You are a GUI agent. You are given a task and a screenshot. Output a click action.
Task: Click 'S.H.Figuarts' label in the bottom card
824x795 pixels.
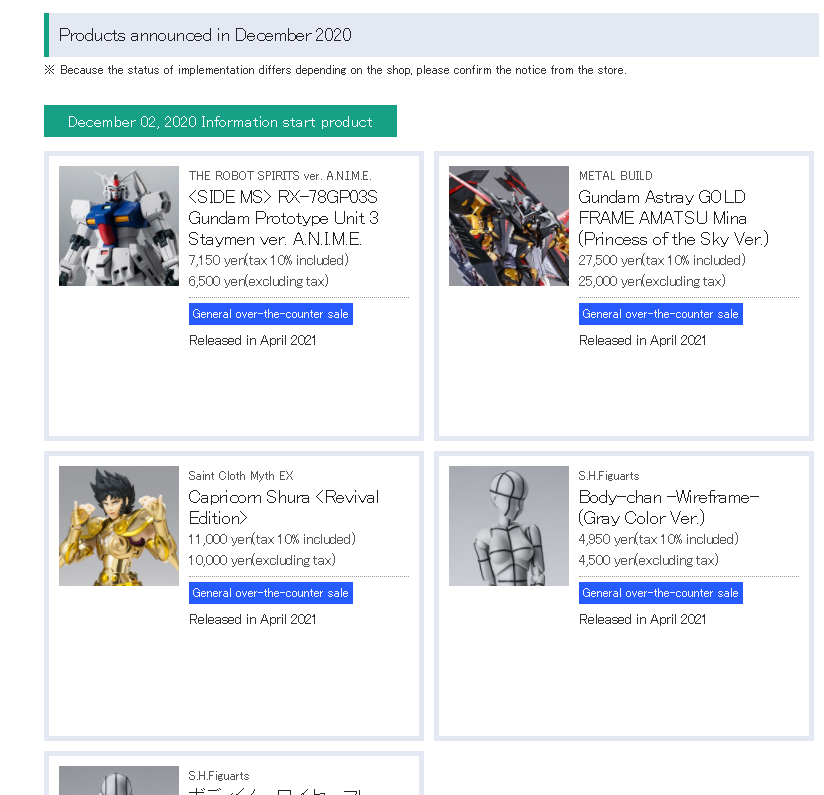[219, 776]
